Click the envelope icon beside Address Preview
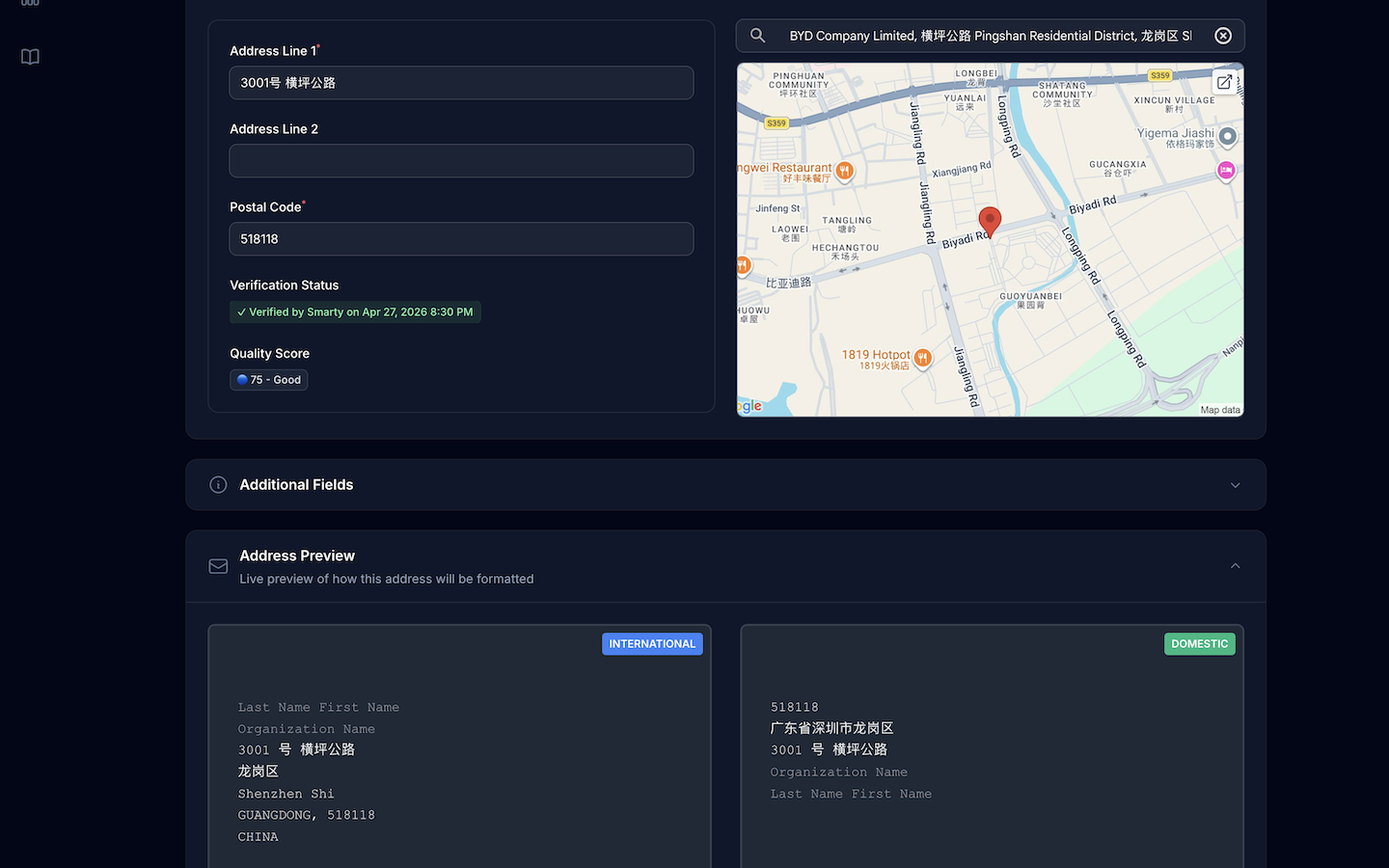 (x=218, y=566)
